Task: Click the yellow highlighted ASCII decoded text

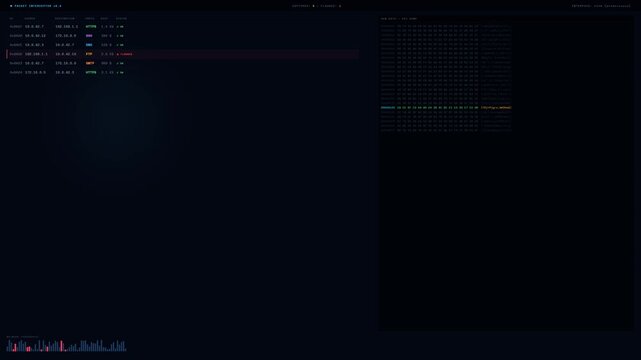Action: point(496,107)
